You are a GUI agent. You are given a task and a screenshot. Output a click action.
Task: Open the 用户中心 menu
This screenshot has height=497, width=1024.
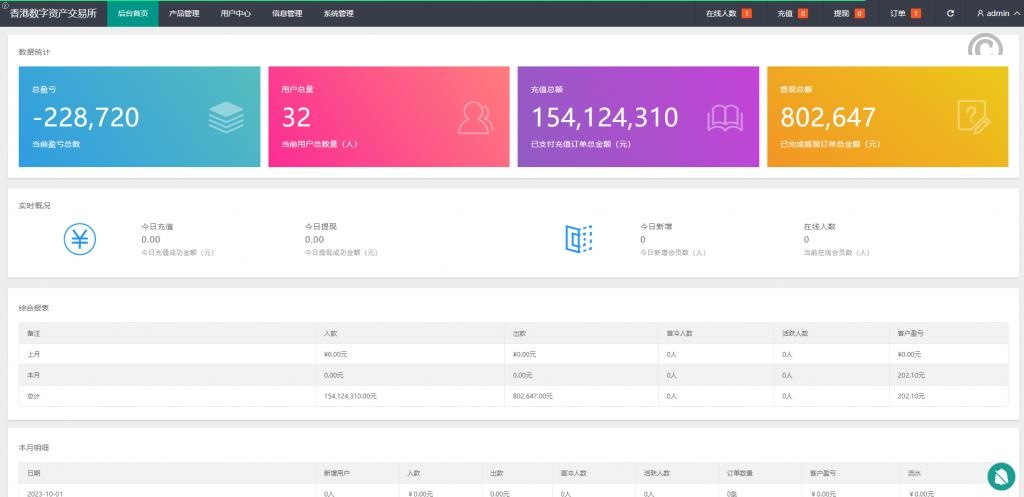coord(235,14)
